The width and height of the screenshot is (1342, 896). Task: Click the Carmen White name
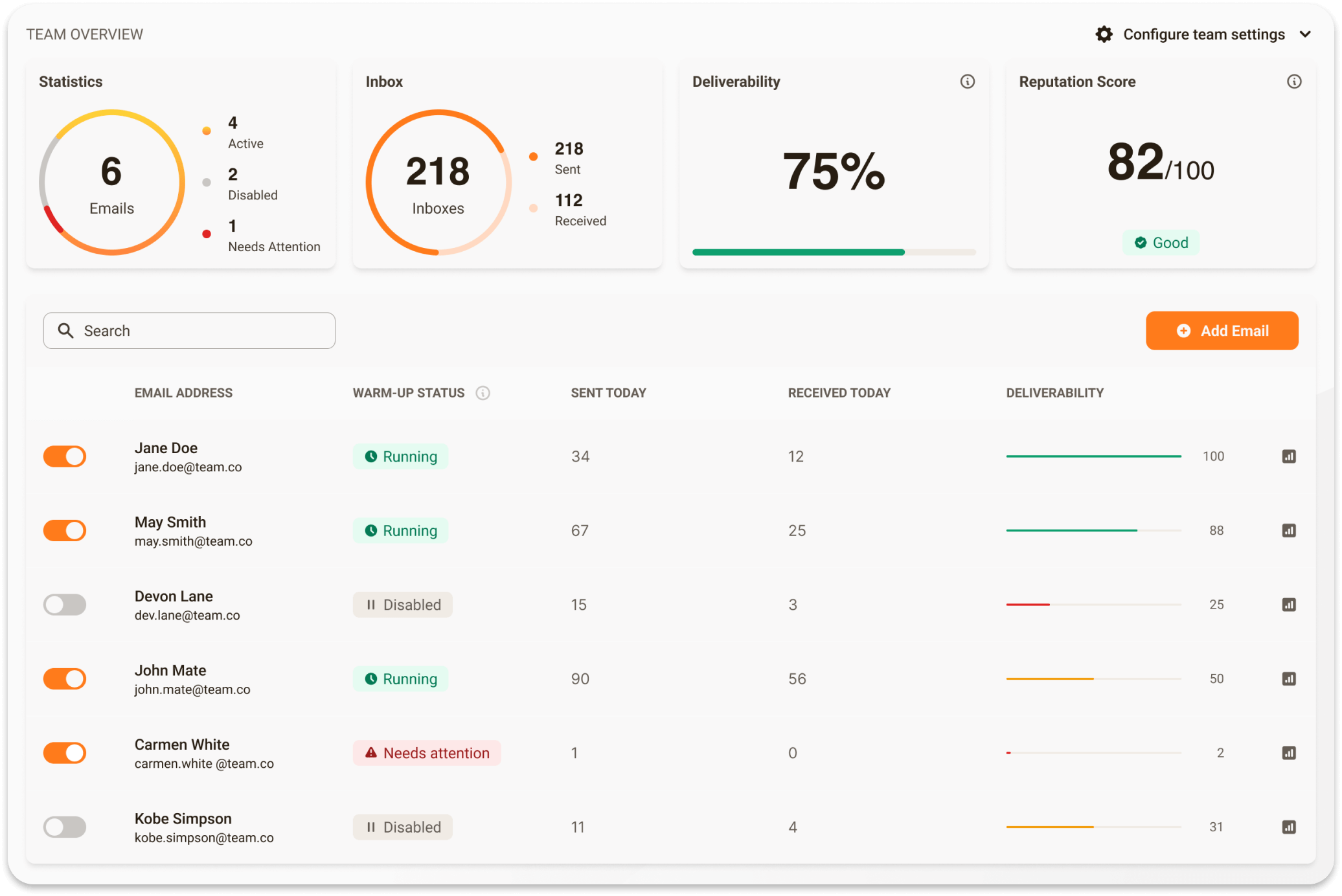[x=182, y=745]
